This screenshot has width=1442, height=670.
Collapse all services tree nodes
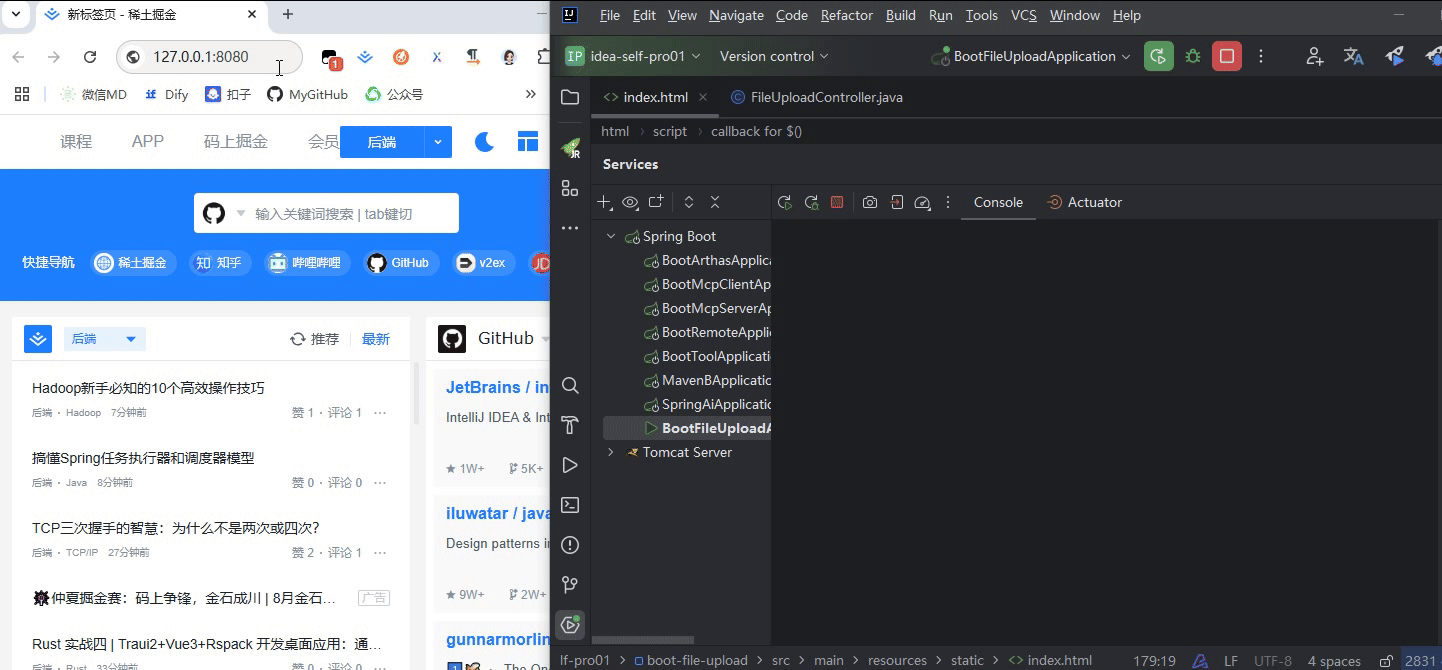pos(715,202)
